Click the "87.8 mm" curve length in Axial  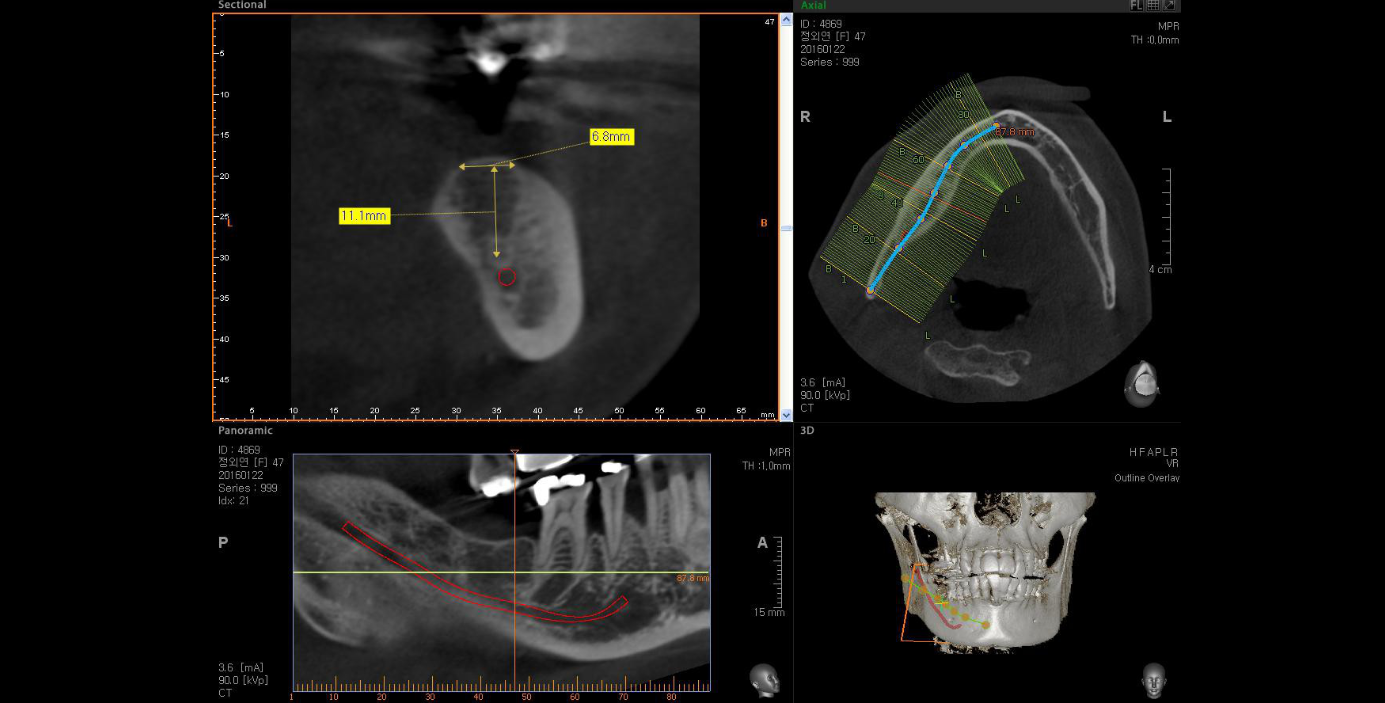pyautogui.click(x=1015, y=131)
